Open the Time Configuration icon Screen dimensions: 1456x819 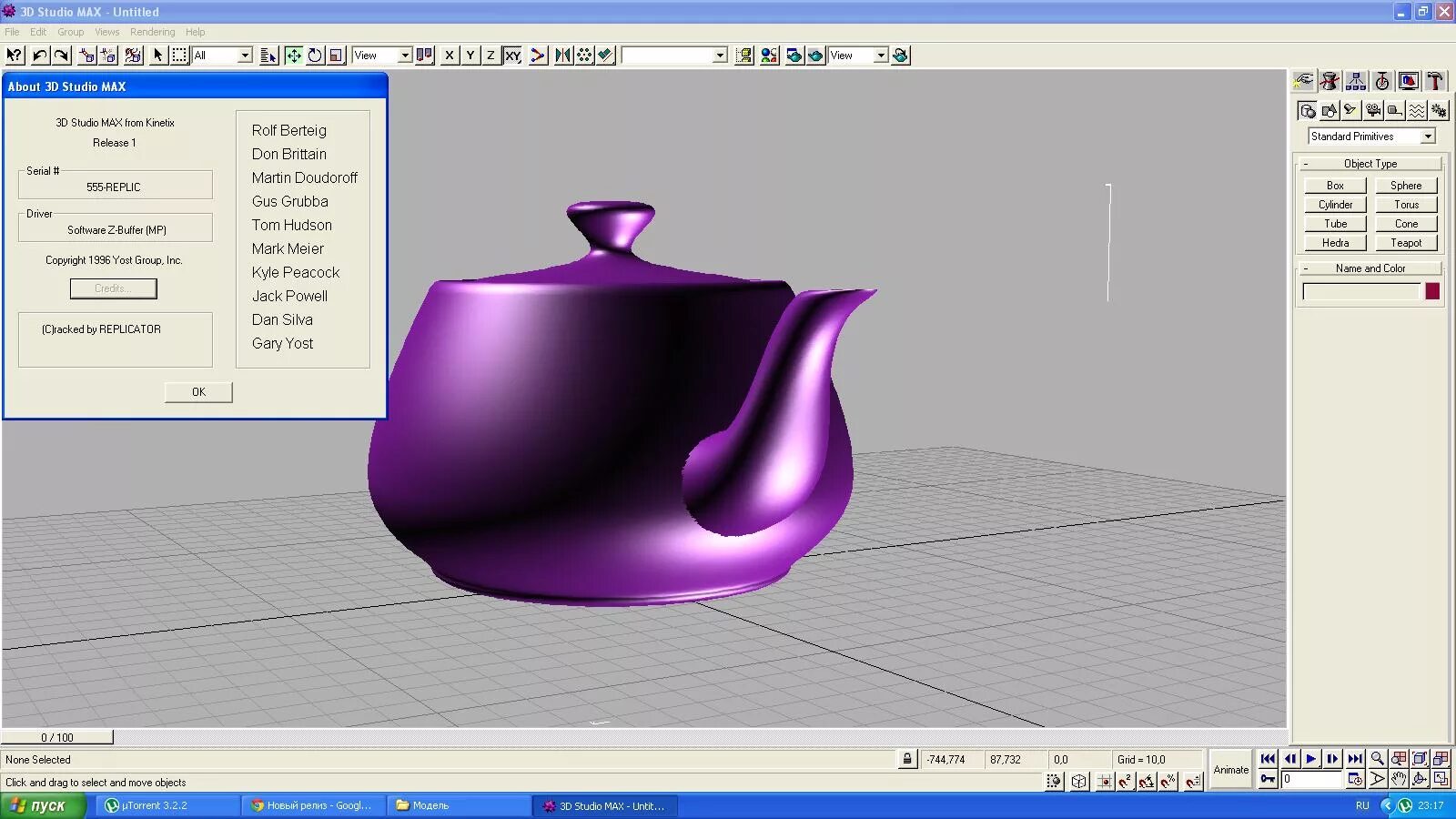(1355, 779)
